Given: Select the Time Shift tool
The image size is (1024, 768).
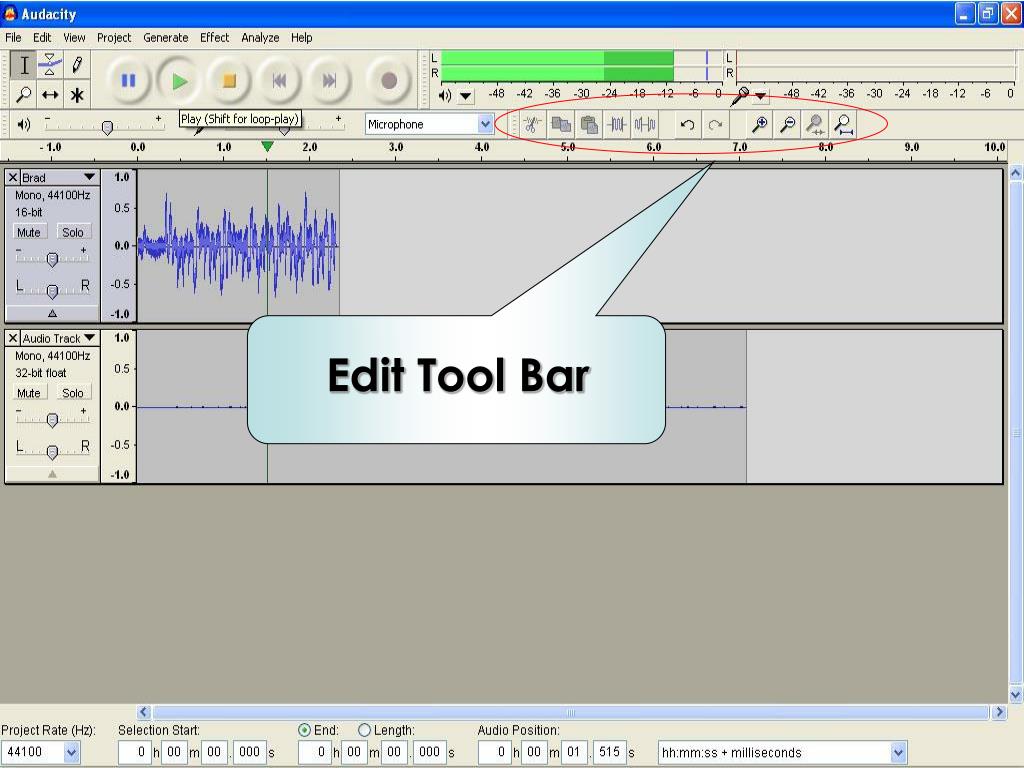Looking at the screenshot, I should click(50, 95).
